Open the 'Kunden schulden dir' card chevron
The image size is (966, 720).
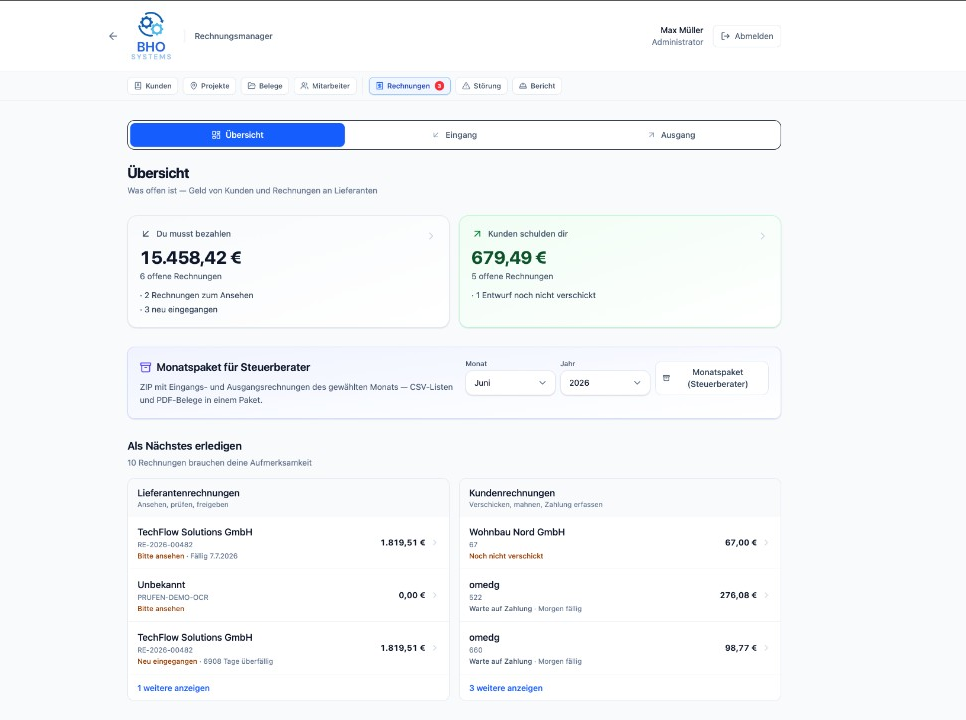(x=763, y=236)
